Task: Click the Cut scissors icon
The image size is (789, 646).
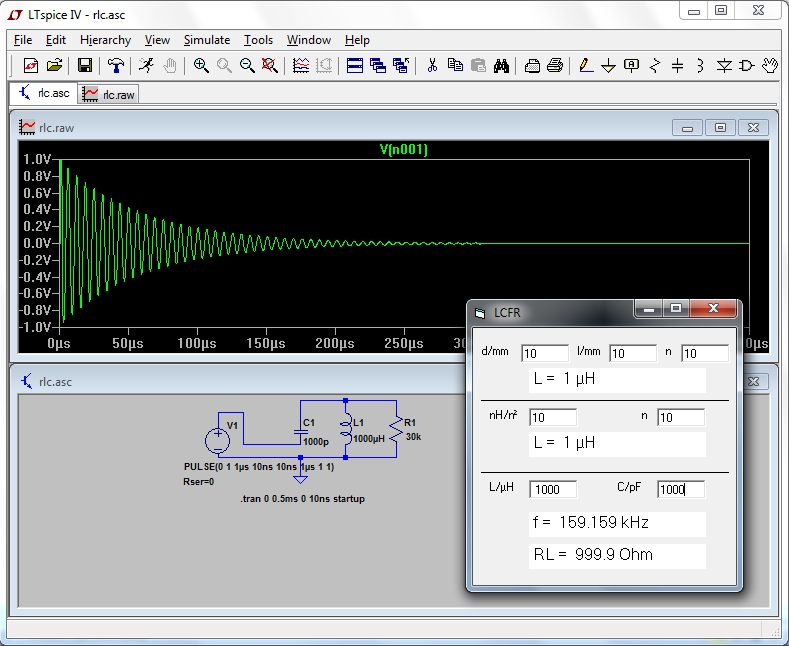Action: pos(432,66)
